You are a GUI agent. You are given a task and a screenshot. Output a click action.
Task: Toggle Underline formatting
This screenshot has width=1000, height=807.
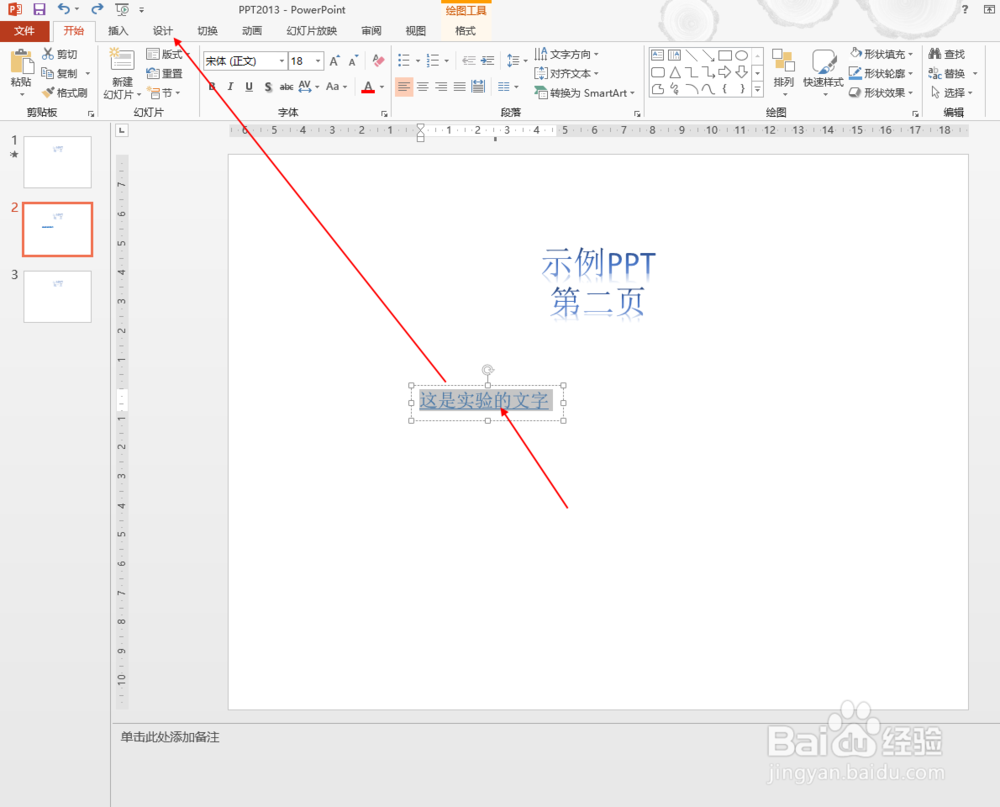point(249,87)
